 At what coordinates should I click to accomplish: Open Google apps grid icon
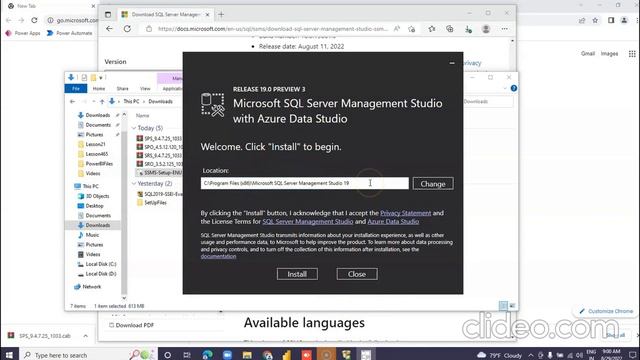(x=632, y=53)
